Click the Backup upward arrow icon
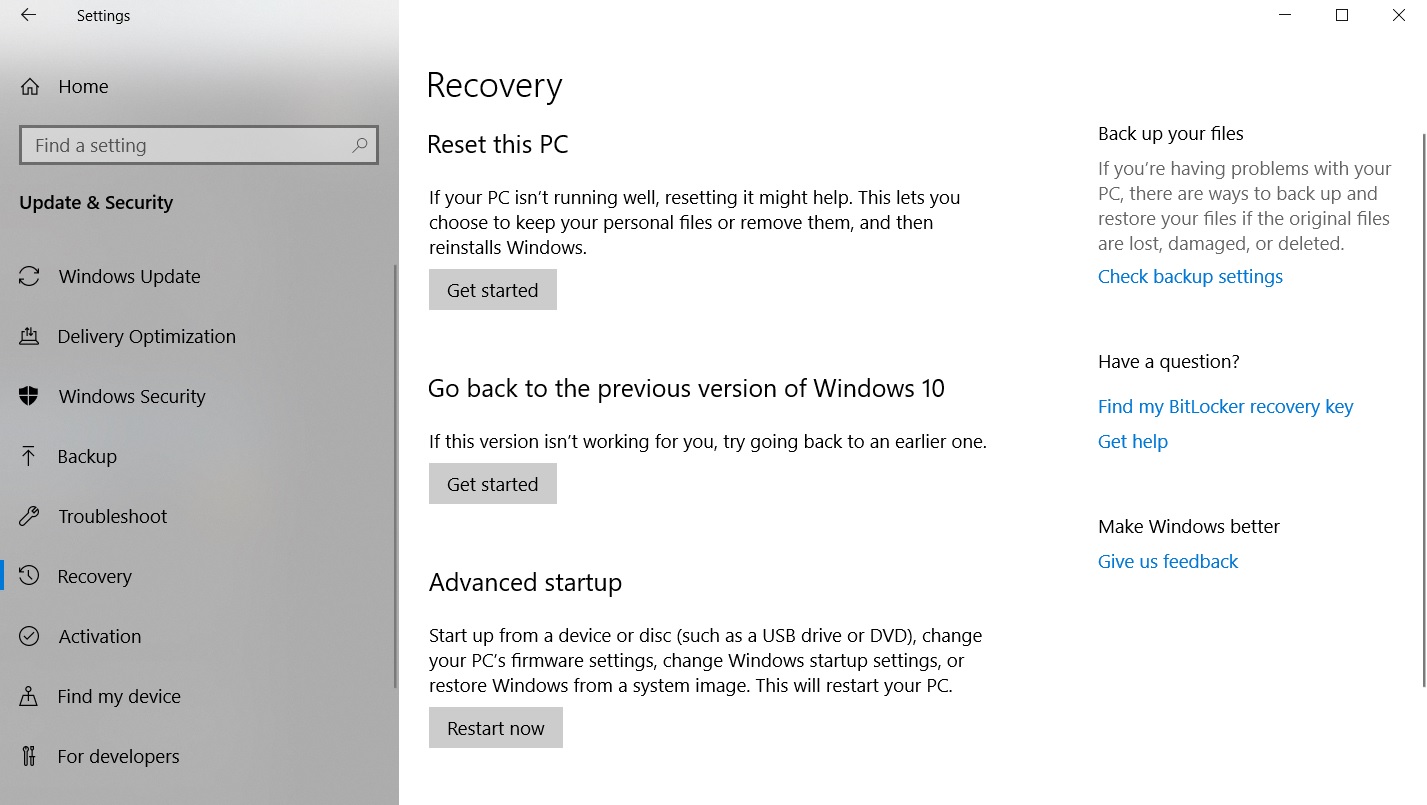This screenshot has height=805, width=1427. coord(29,456)
